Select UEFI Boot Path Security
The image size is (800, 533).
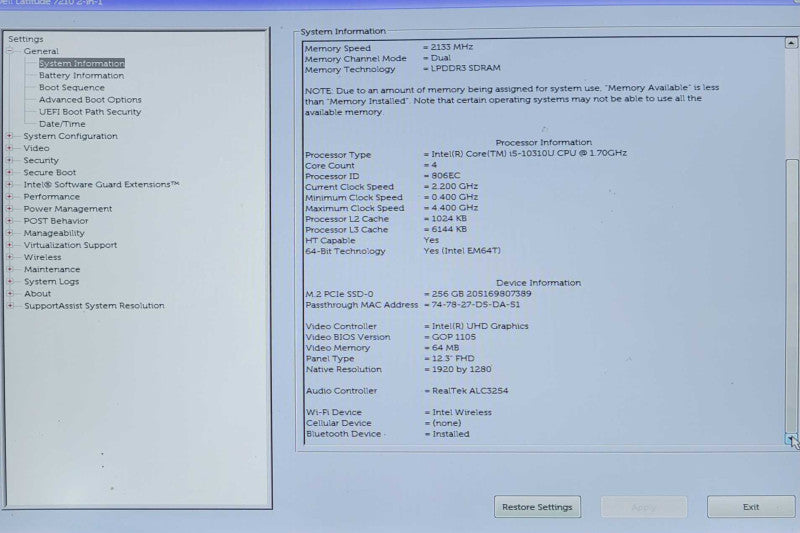pyautogui.click(x=90, y=112)
